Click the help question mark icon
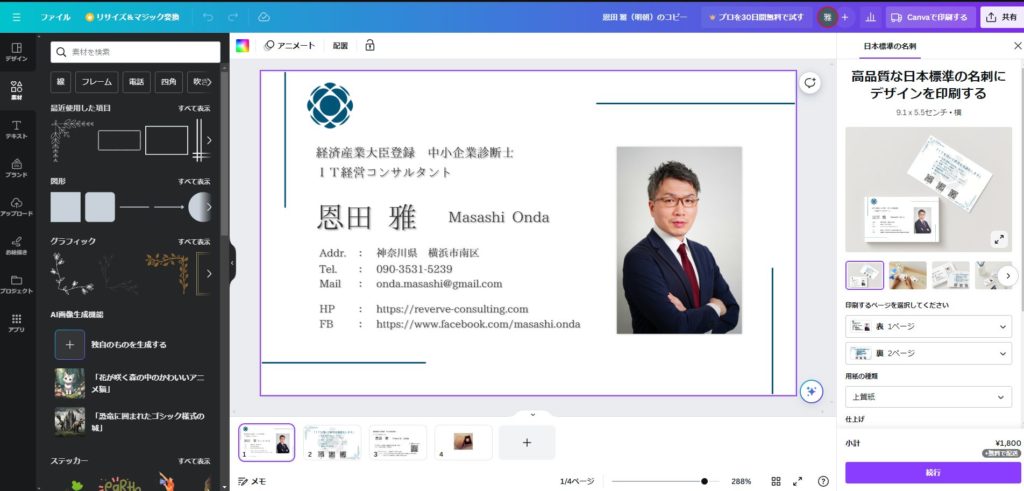Screen dimensions: 1024x491 coord(823,481)
